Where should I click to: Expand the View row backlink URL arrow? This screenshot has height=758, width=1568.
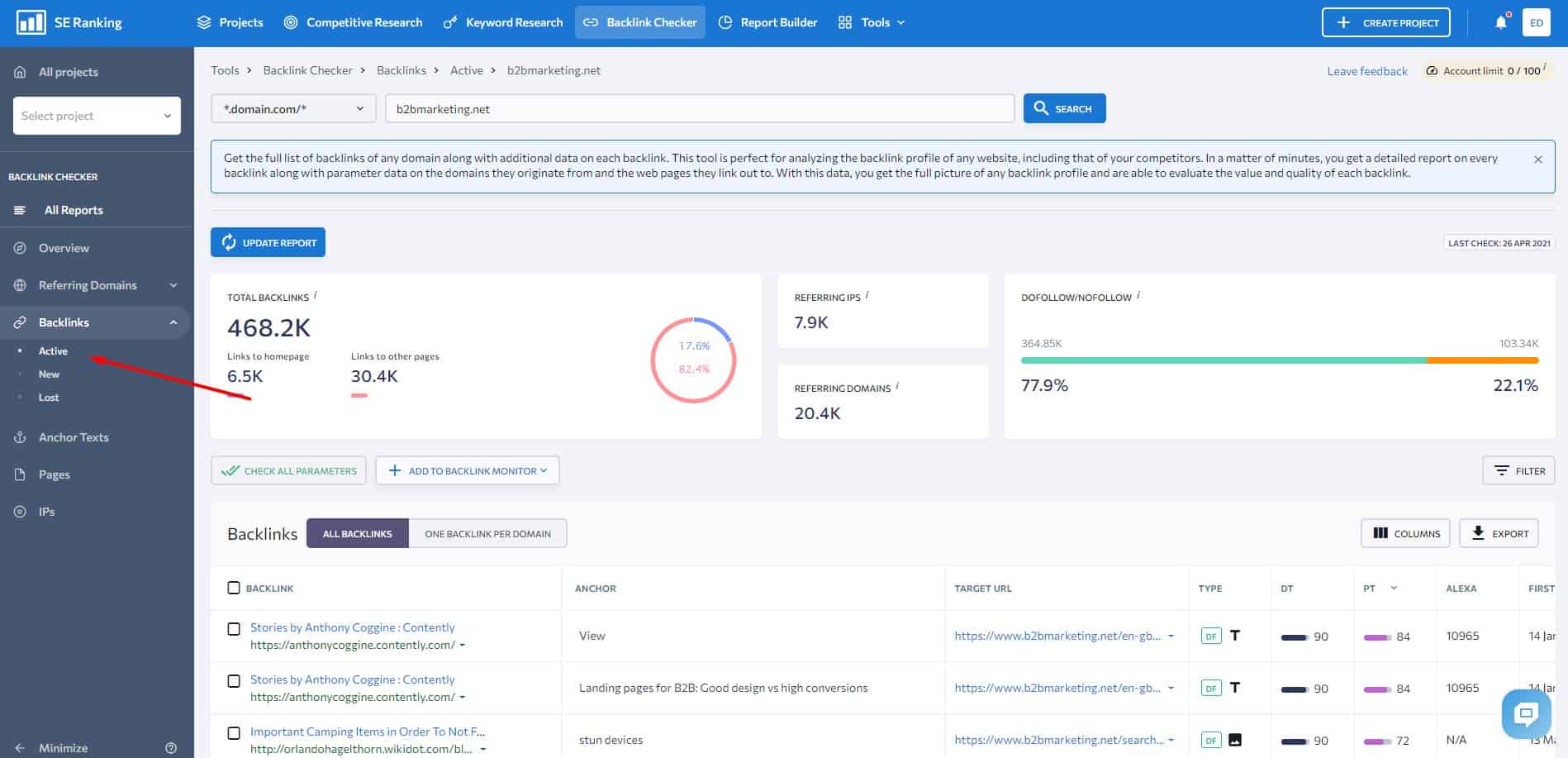coord(462,646)
